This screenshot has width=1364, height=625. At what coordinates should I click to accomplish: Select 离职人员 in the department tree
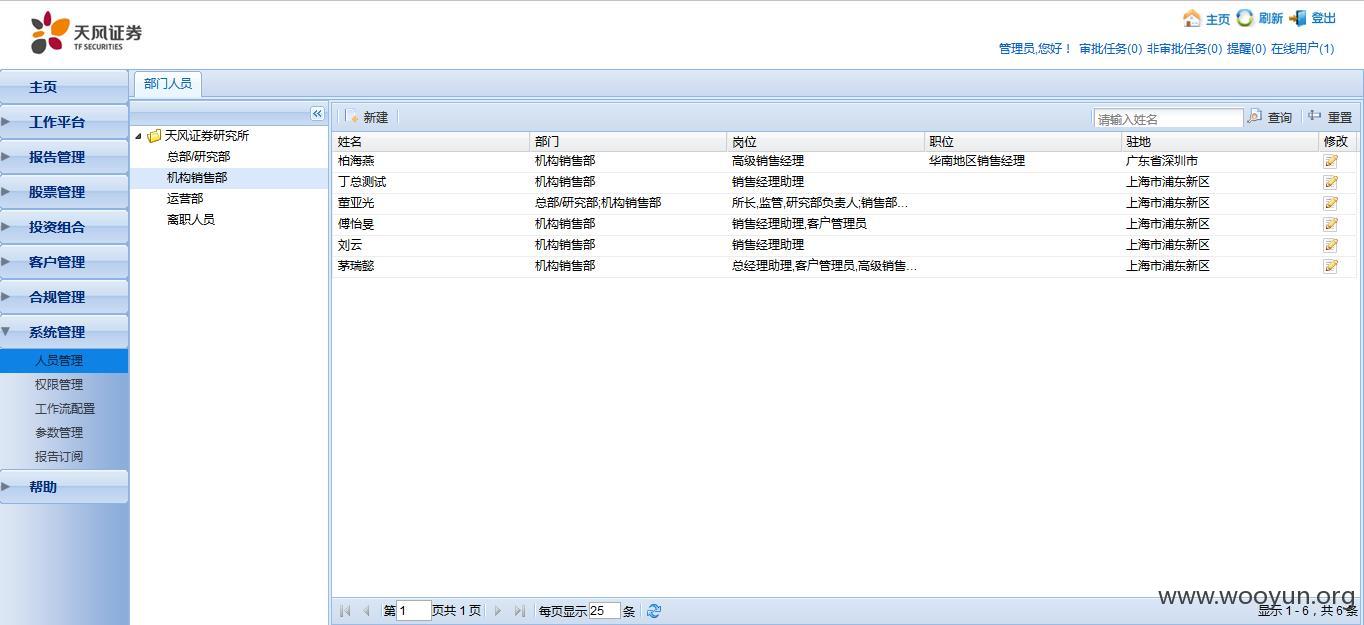pyautogui.click(x=191, y=220)
